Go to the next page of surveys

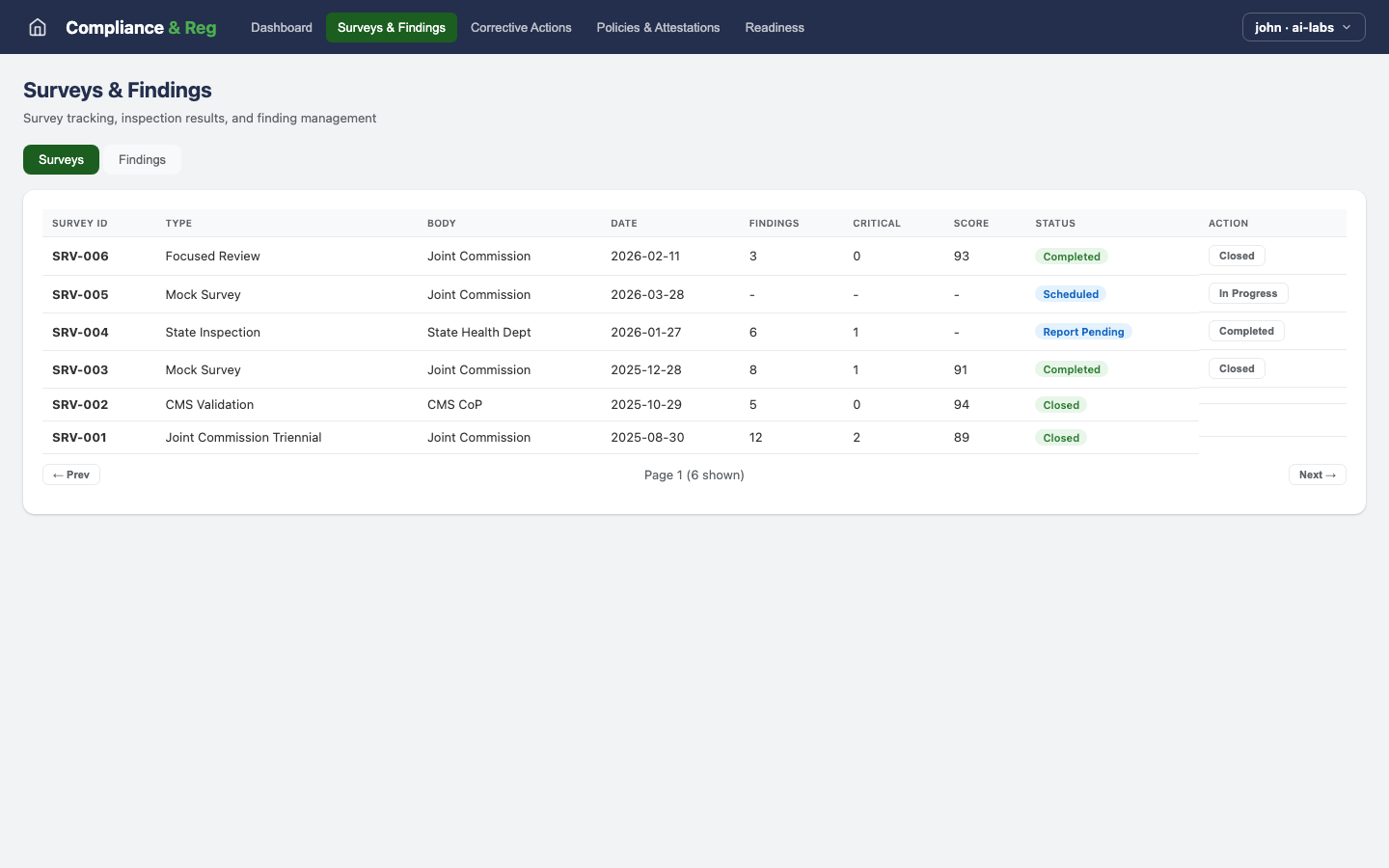point(1317,475)
